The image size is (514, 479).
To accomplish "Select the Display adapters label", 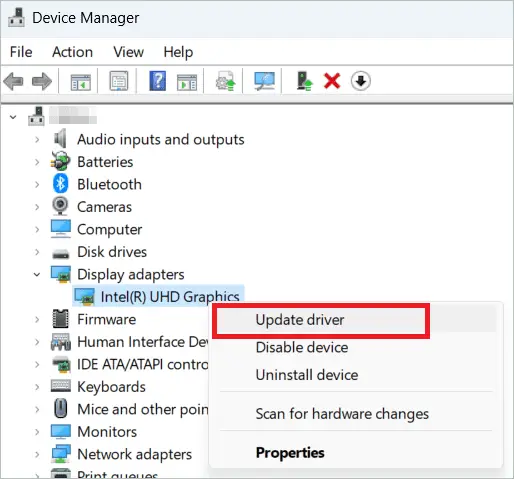I will tap(131, 275).
